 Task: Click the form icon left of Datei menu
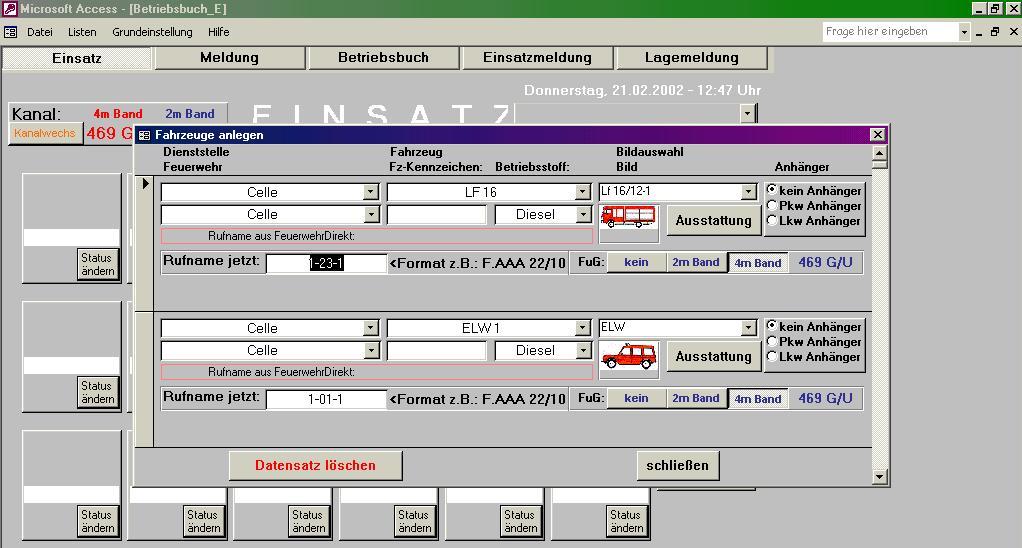[10, 32]
